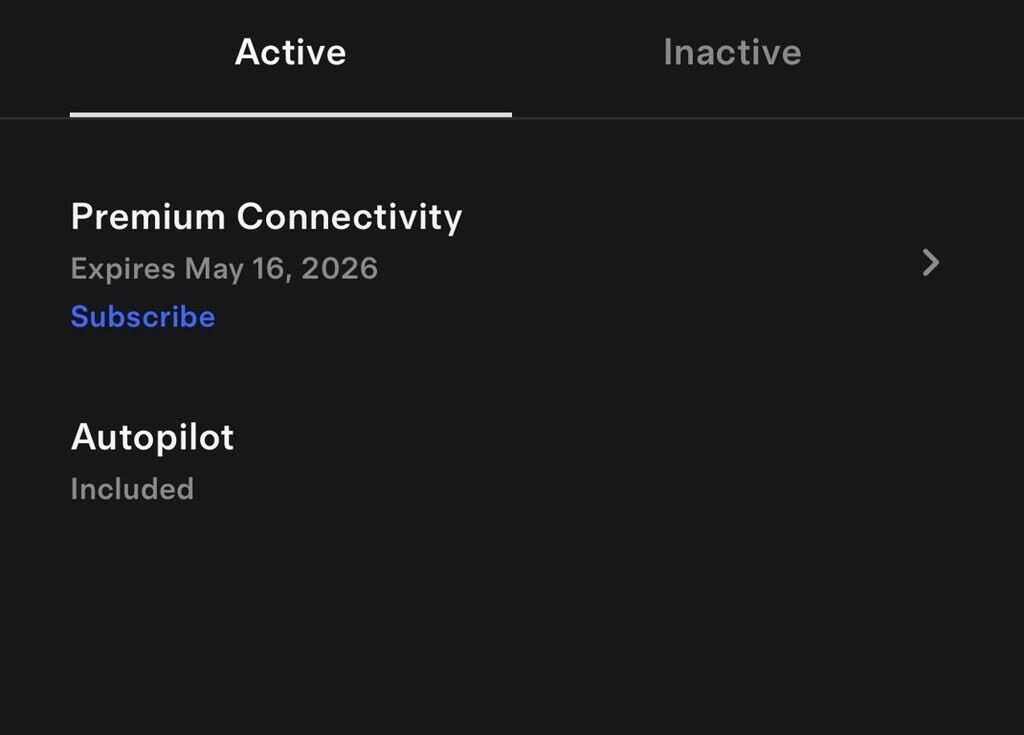Image resolution: width=1024 pixels, height=735 pixels.
Task: Click the blue Subscribe link
Action: coord(143,317)
